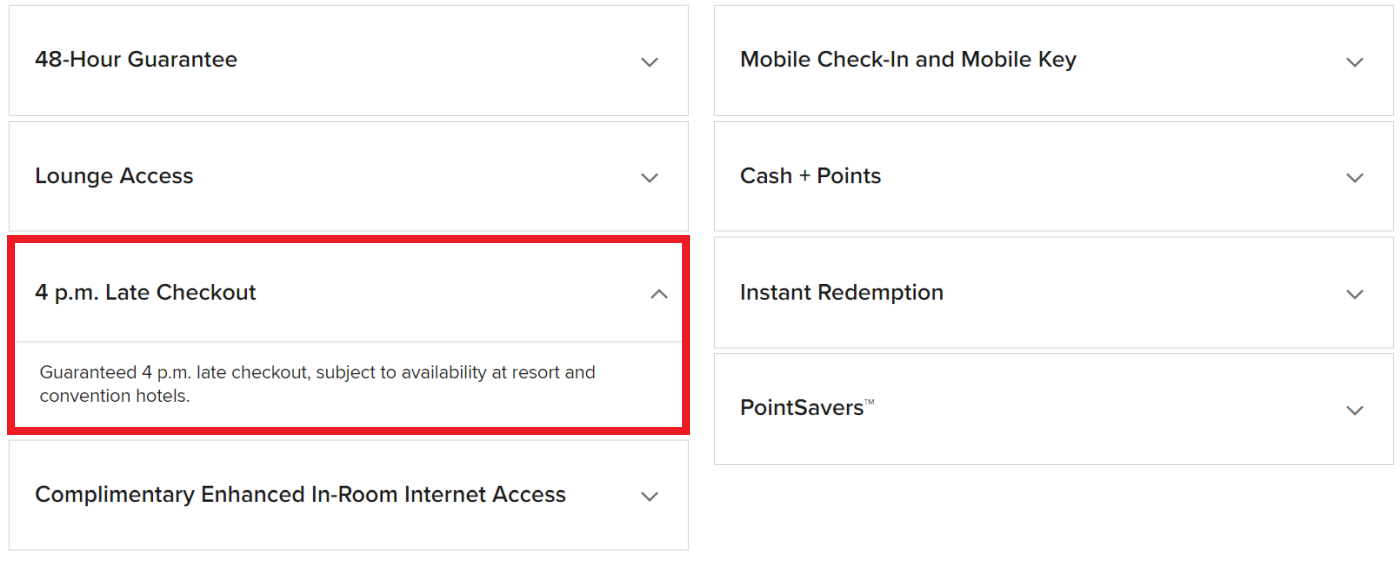Click the 4 p.m. Late Checkout heading

pos(146,293)
